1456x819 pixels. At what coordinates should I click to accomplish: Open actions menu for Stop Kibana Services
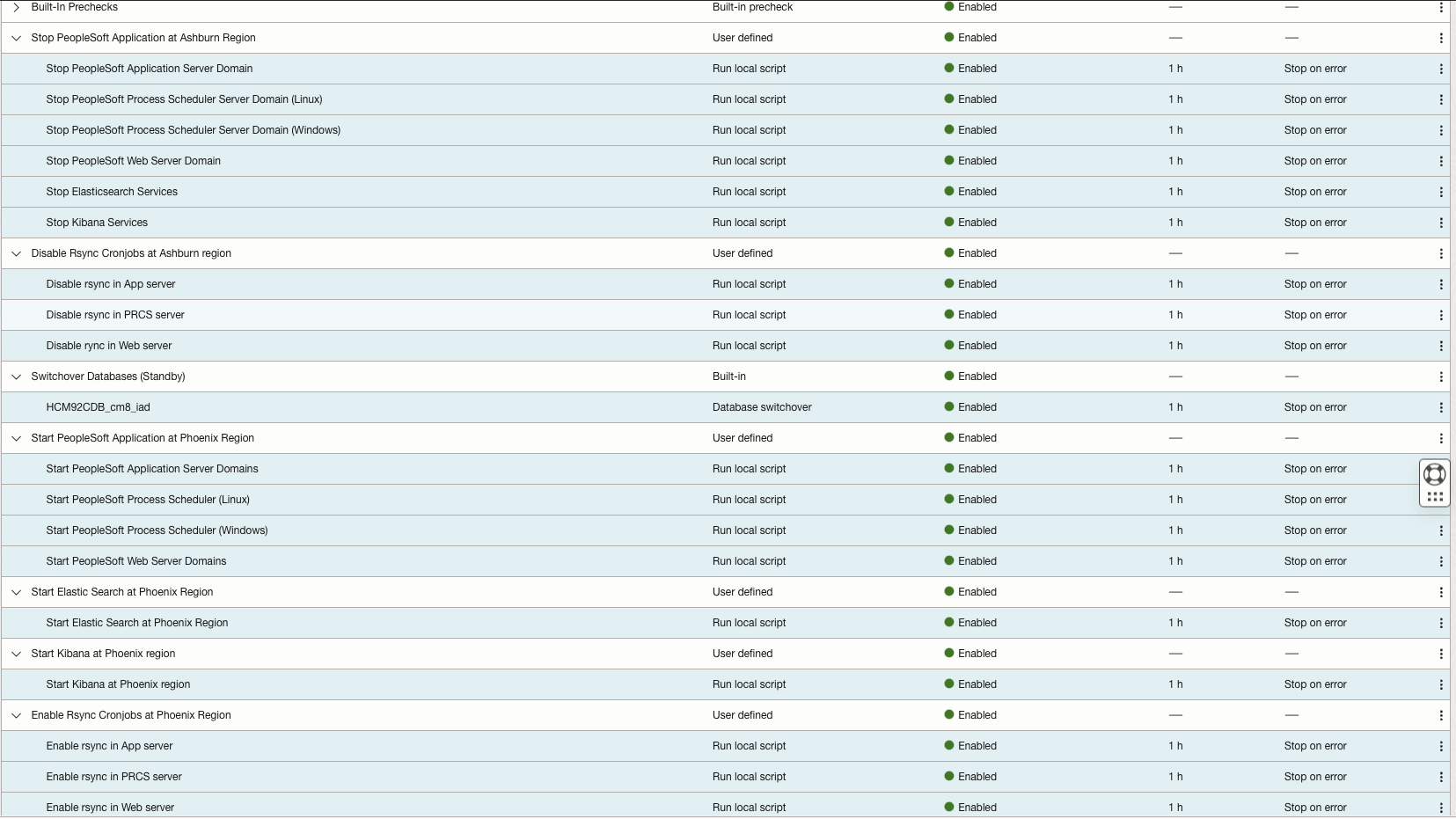click(x=1441, y=223)
